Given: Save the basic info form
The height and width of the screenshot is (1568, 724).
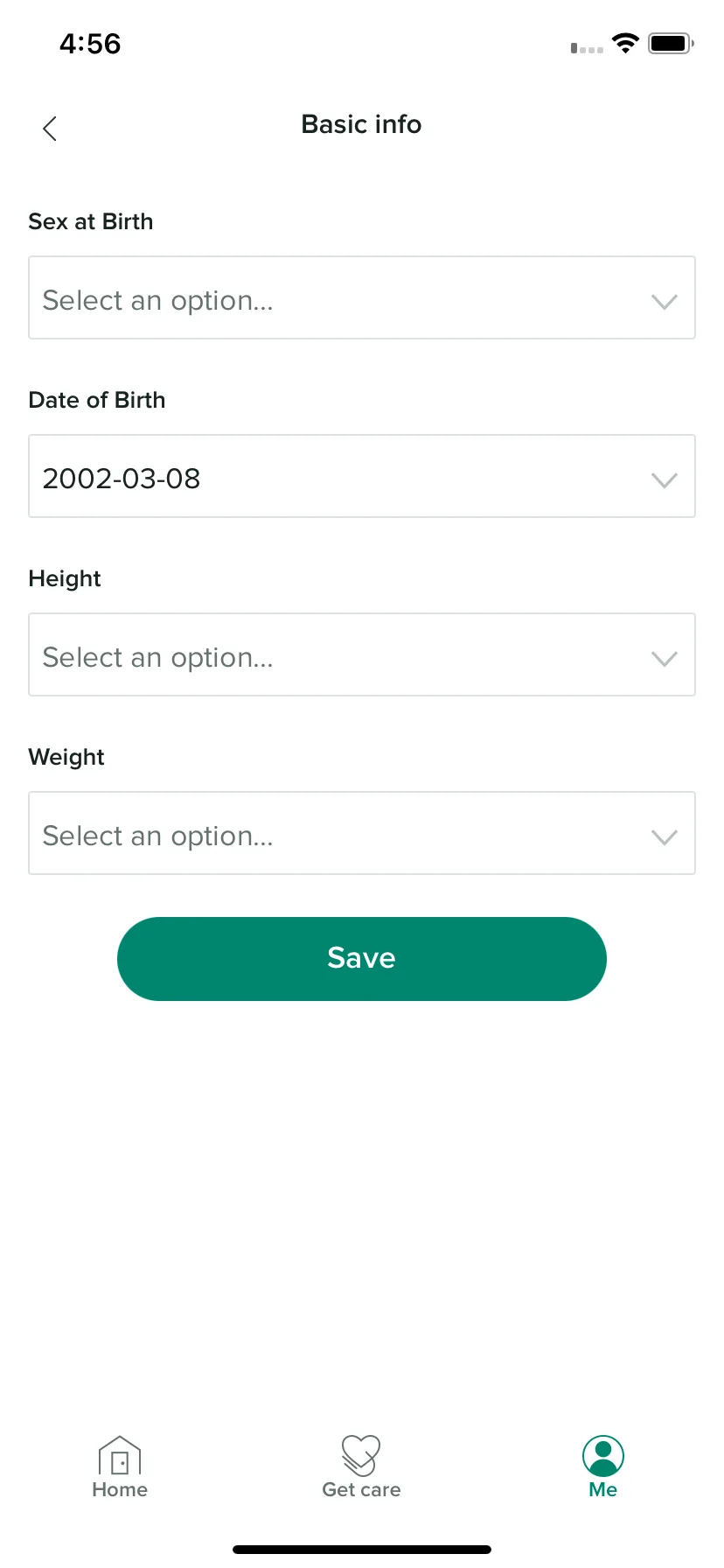Looking at the screenshot, I should pyautogui.click(x=362, y=959).
